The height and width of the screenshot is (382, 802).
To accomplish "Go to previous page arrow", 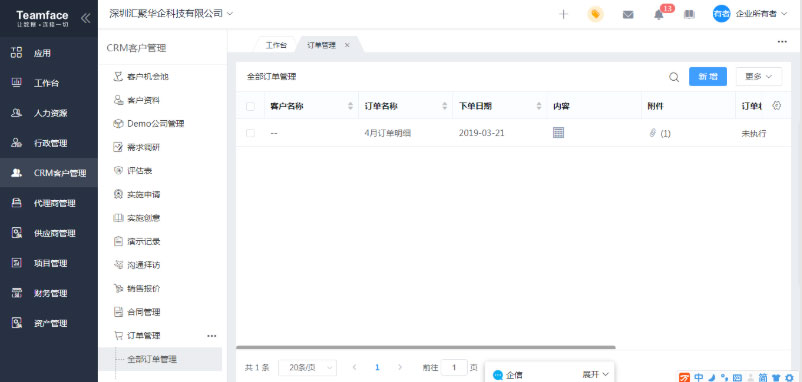I will 354,367.
